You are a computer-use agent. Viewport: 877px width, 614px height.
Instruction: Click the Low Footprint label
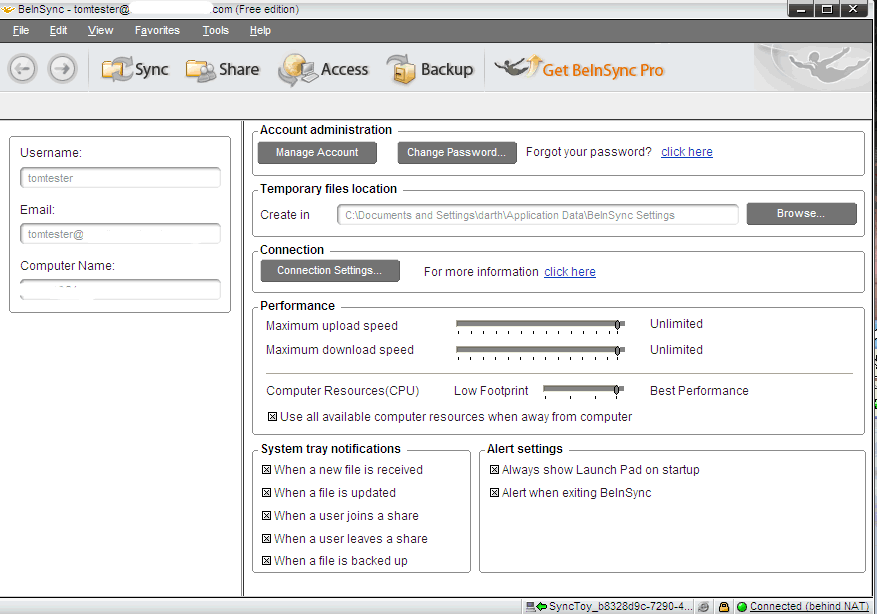click(491, 390)
